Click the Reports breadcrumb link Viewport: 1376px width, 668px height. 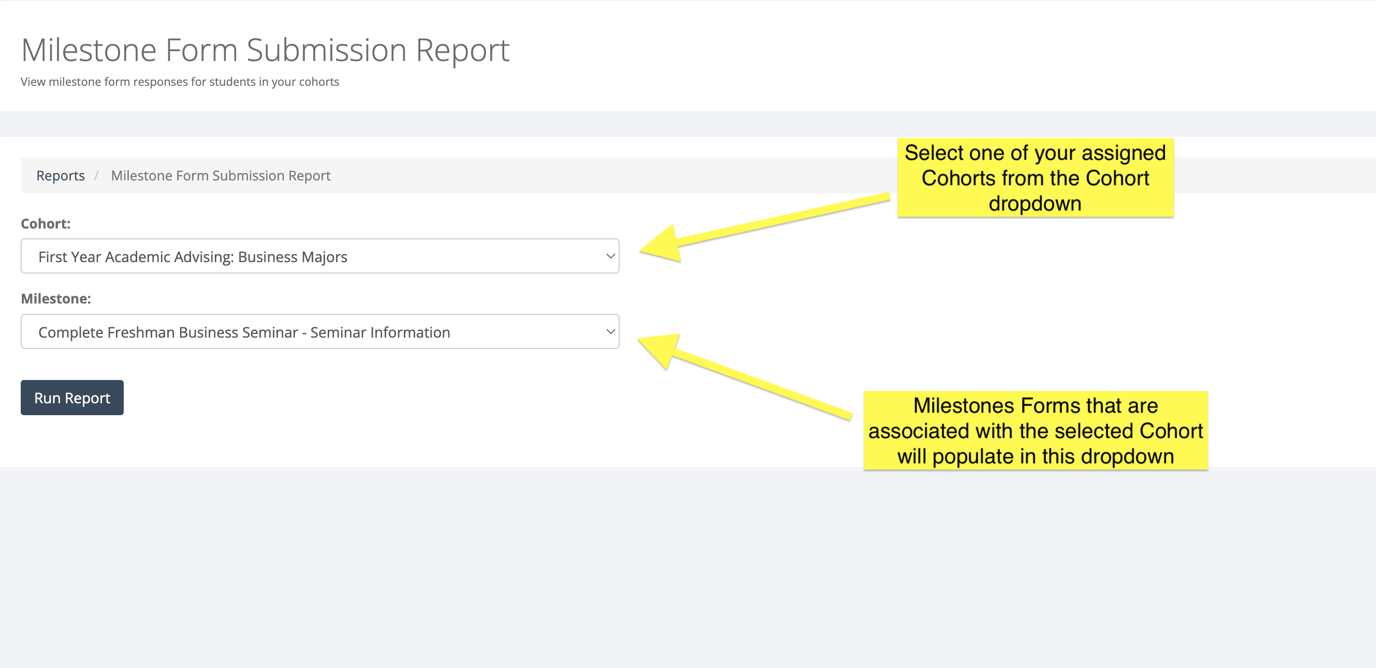point(60,175)
